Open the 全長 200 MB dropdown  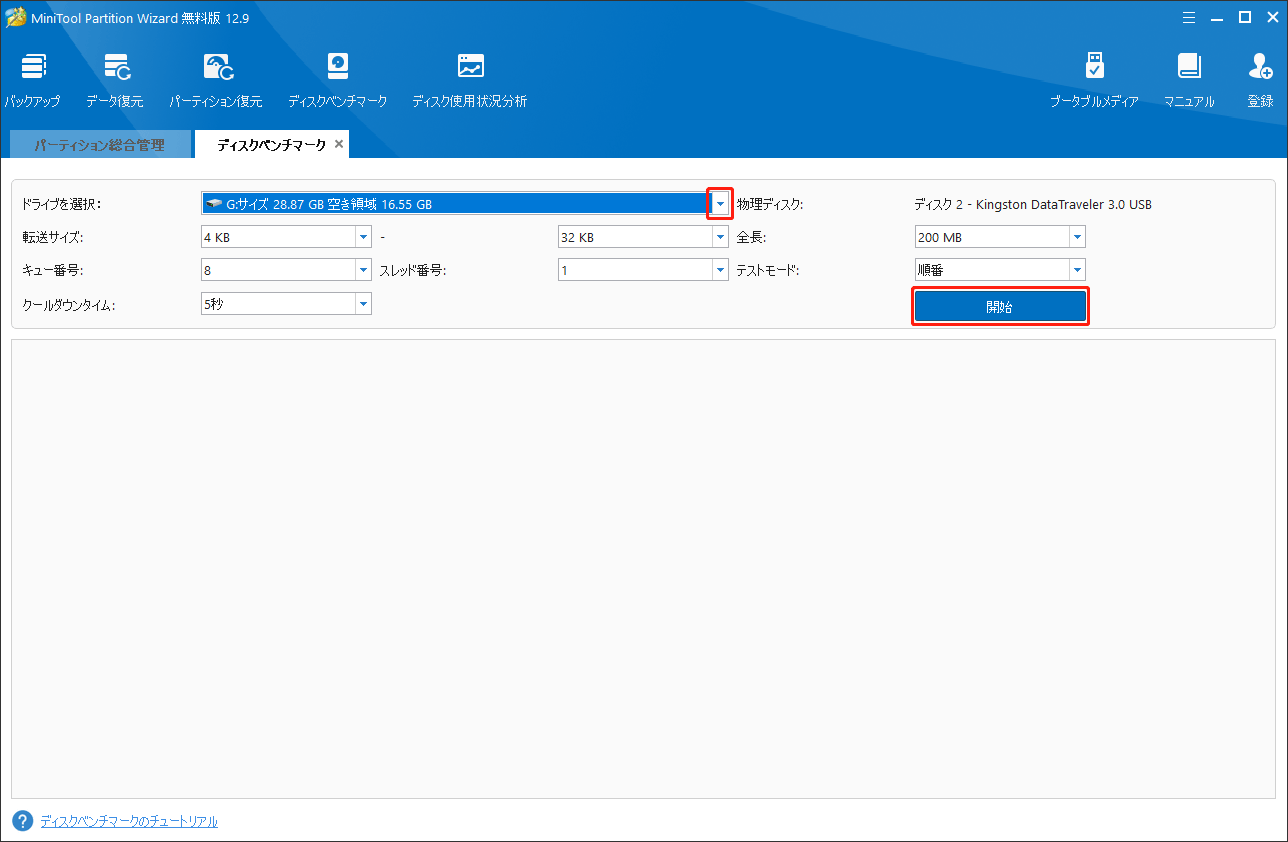click(x=1077, y=238)
